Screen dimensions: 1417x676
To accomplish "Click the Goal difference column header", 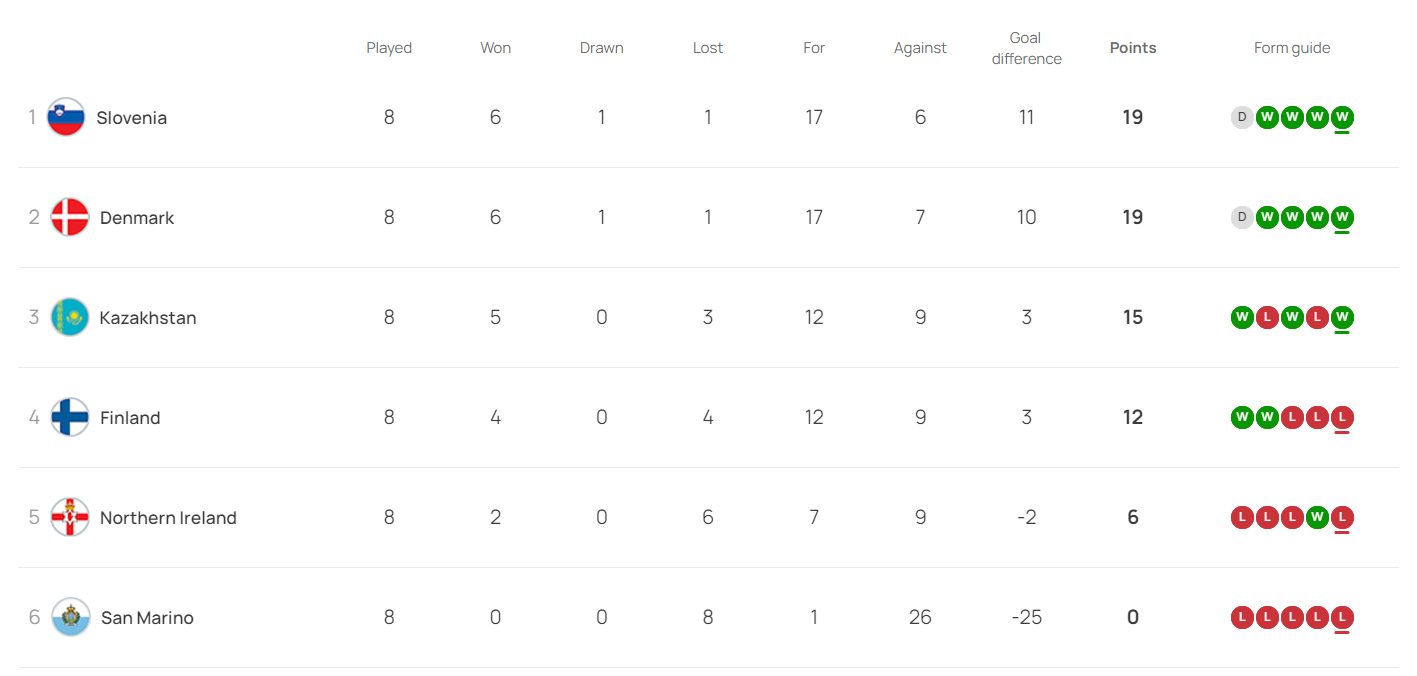I will click(1026, 48).
